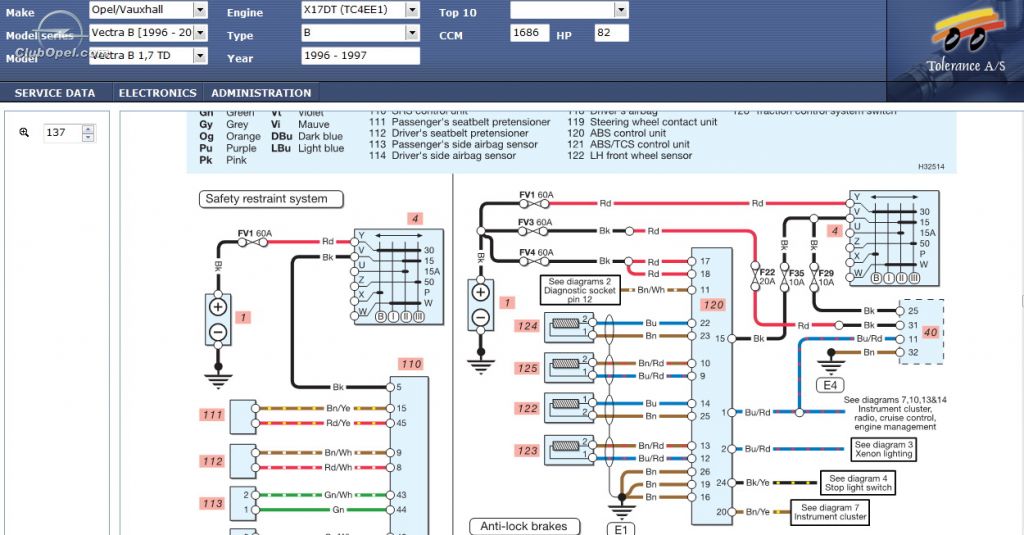The height and width of the screenshot is (535, 1024).
Task: Open the ADMINISTRATION menu
Action: pyautogui.click(x=261, y=93)
